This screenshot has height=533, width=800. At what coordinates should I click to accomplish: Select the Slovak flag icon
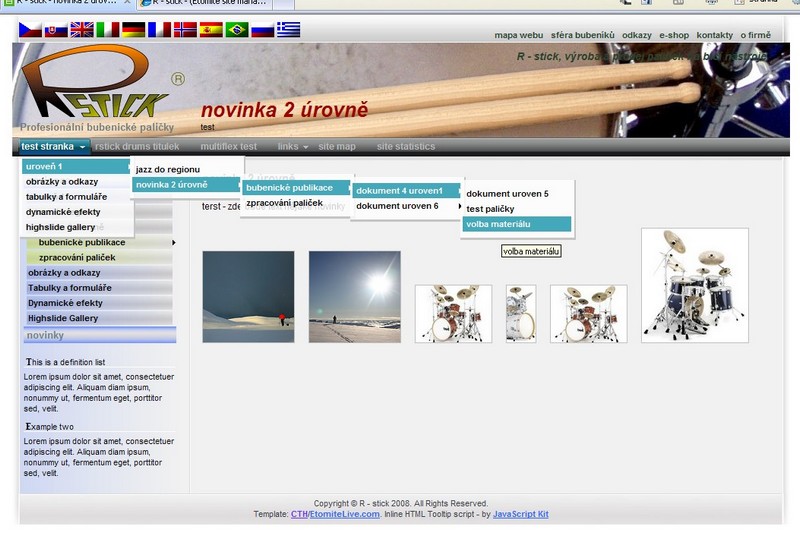pyautogui.click(x=56, y=30)
